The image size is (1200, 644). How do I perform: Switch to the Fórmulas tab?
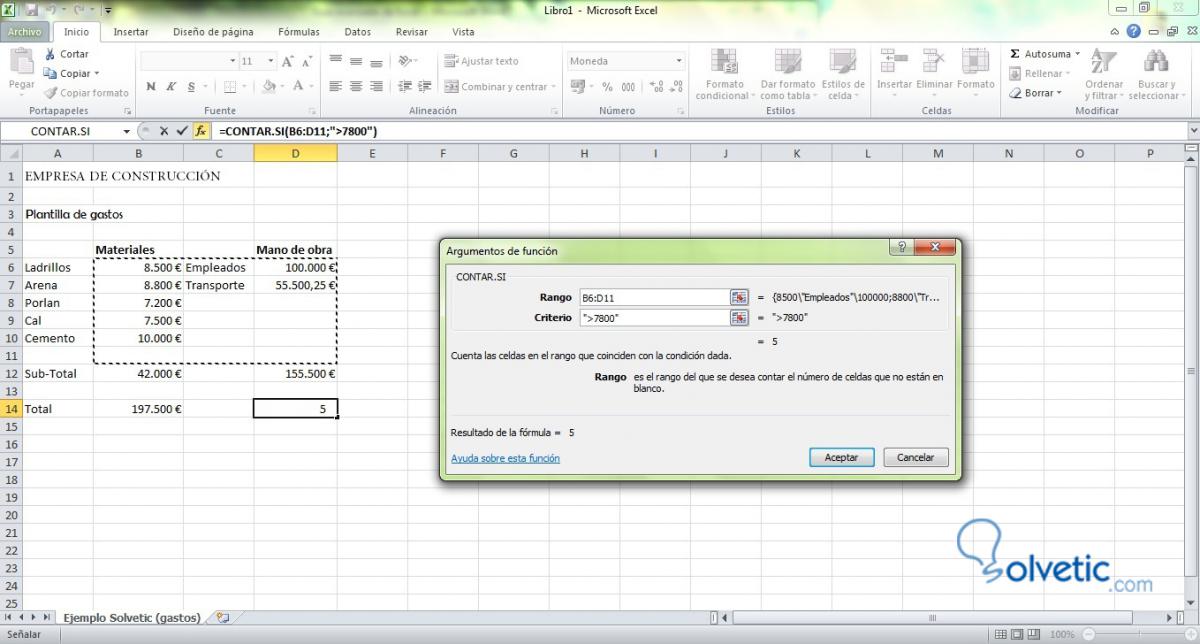coord(298,32)
